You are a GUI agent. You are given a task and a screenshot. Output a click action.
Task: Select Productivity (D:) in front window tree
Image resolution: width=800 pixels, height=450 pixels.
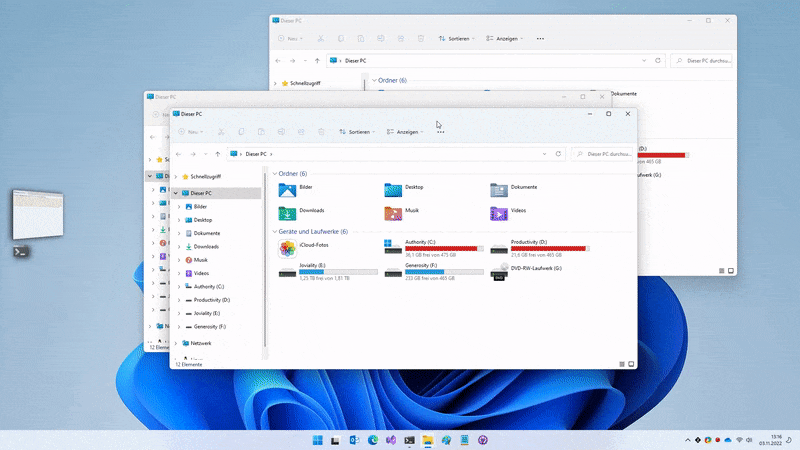tap(211, 300)
